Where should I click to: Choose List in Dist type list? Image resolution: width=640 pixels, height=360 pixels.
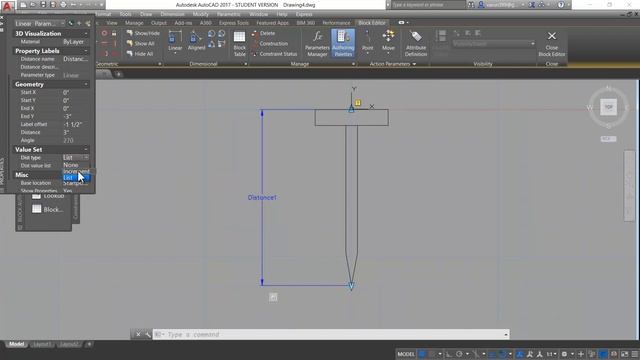tap(76, 178)
